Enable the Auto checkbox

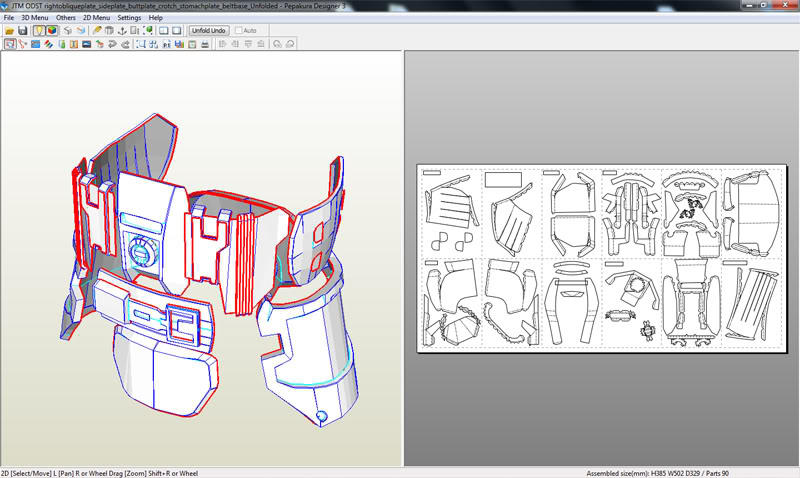coord(239,31)
